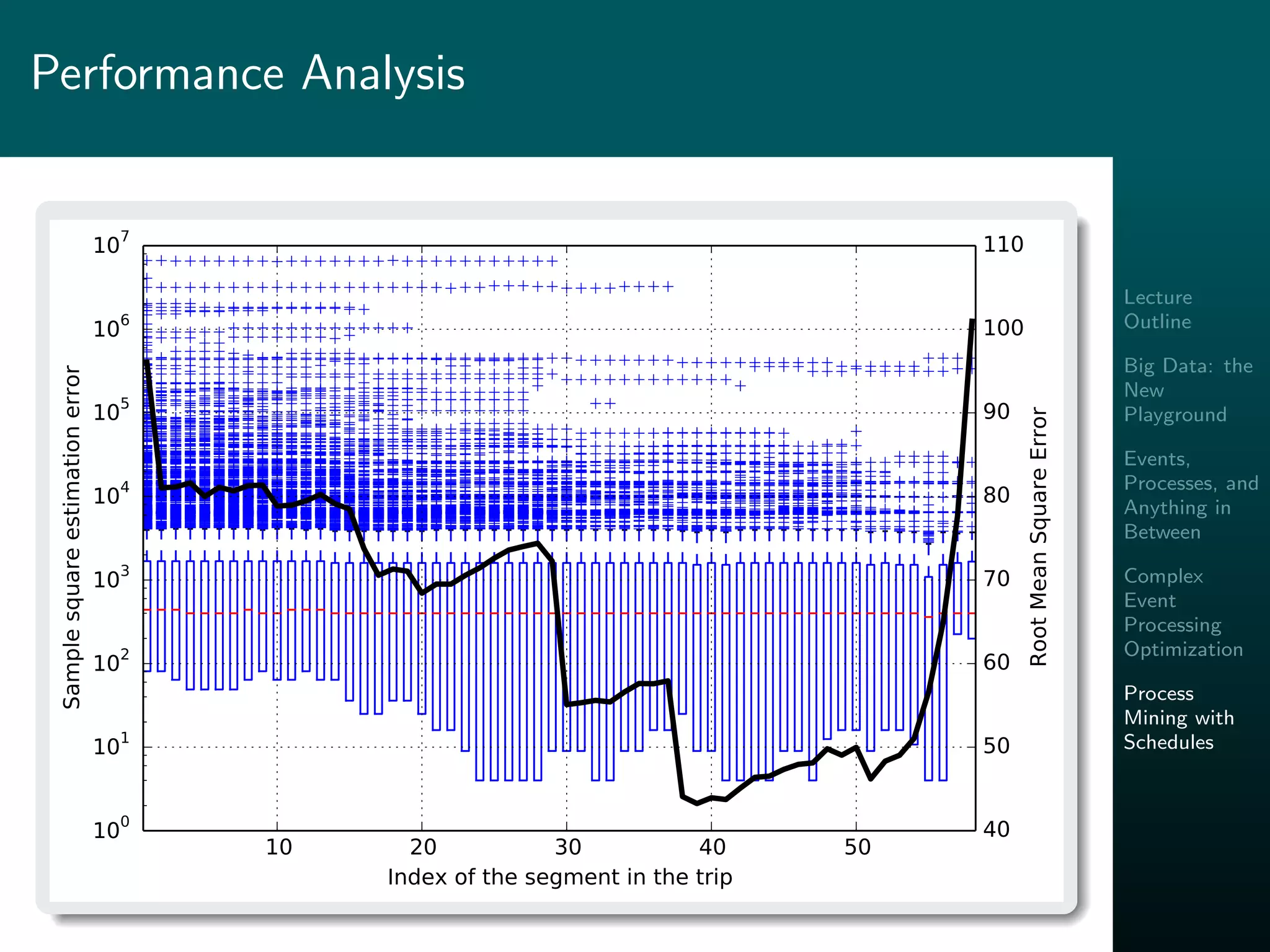Click the Root Mean Square Error axis label
The width and height of the screenshot is (1270, 952).
point(1039,537)
